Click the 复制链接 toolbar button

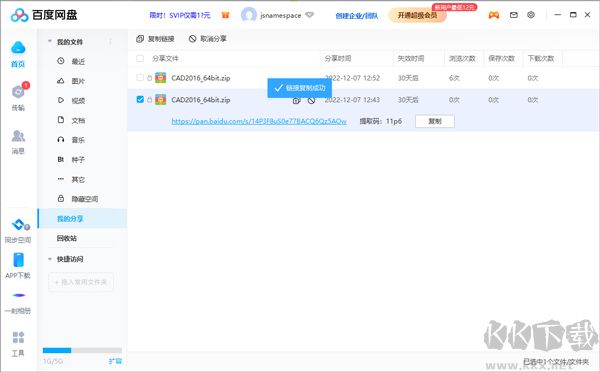155,39
